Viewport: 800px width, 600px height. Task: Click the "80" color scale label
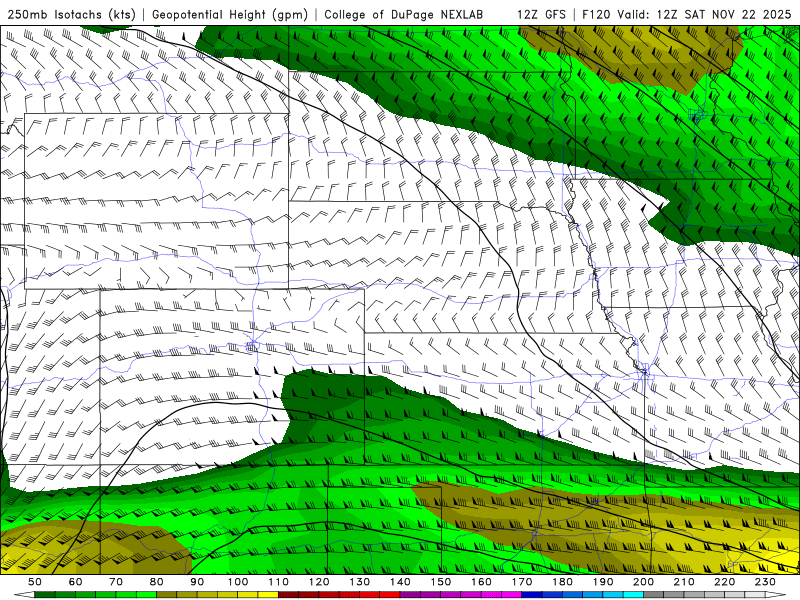(x=156, y=582)
